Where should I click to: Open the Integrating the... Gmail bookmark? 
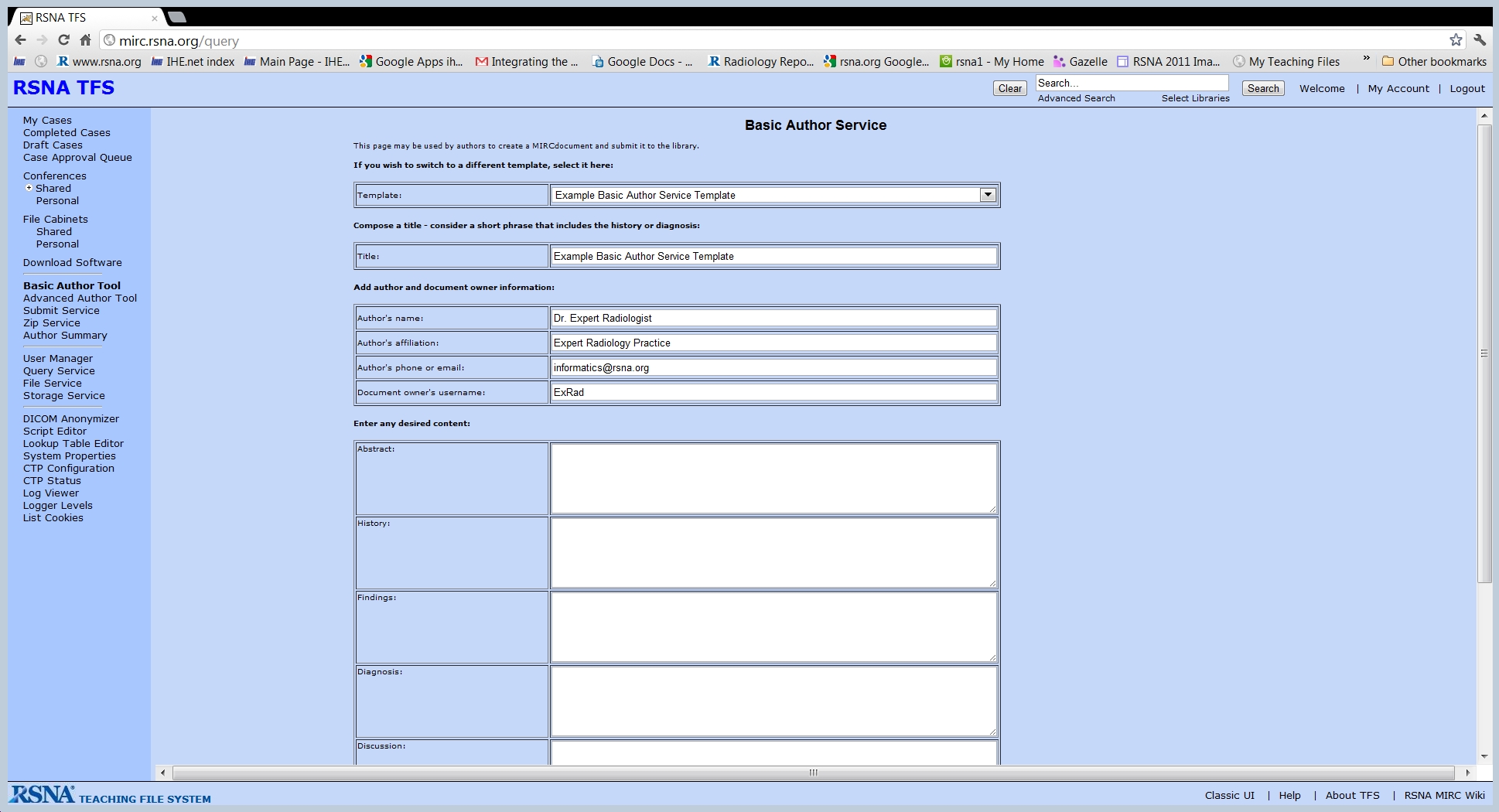tap(527, 62)
